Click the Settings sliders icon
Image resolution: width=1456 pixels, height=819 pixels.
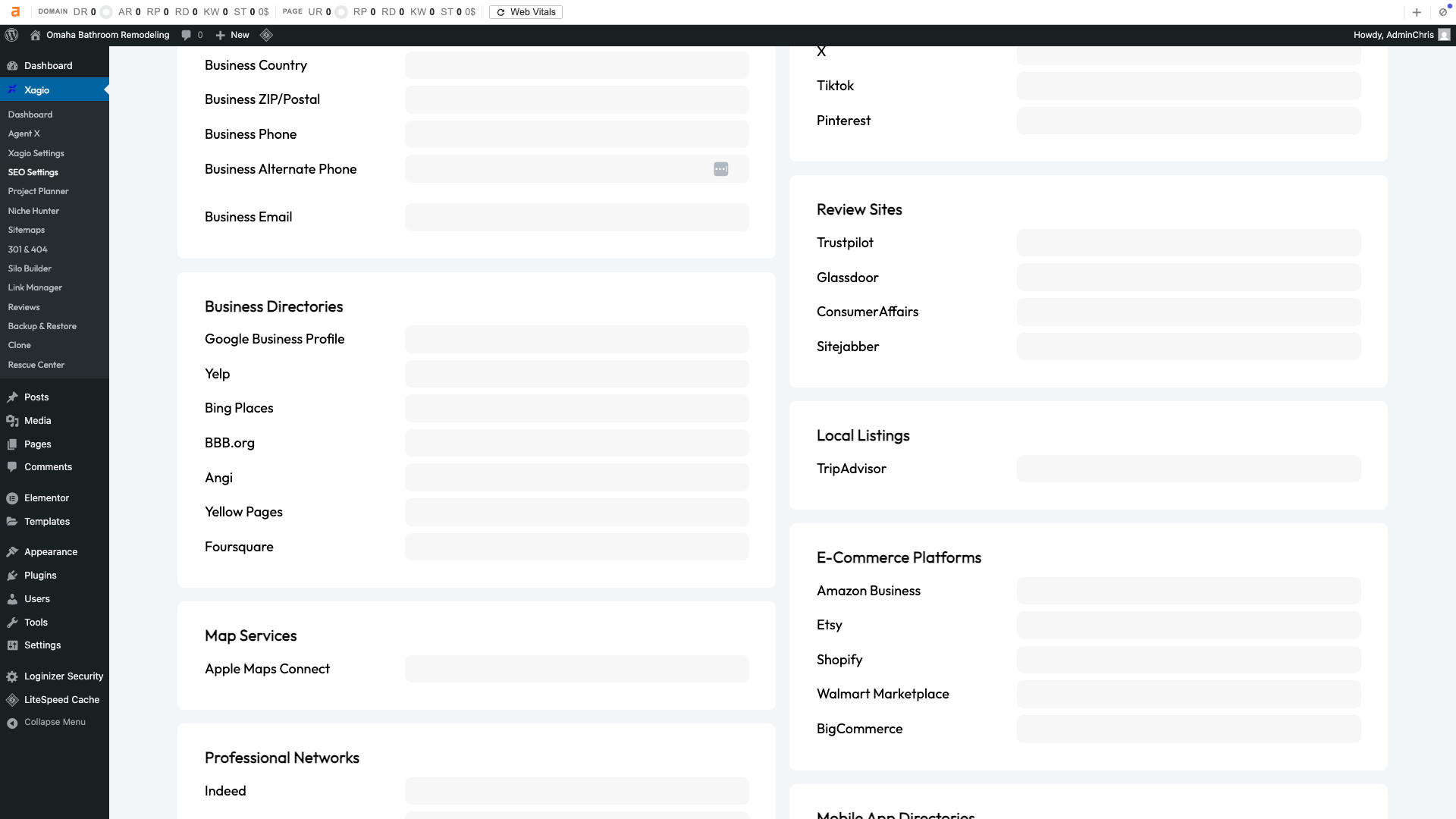click(12, 645)
